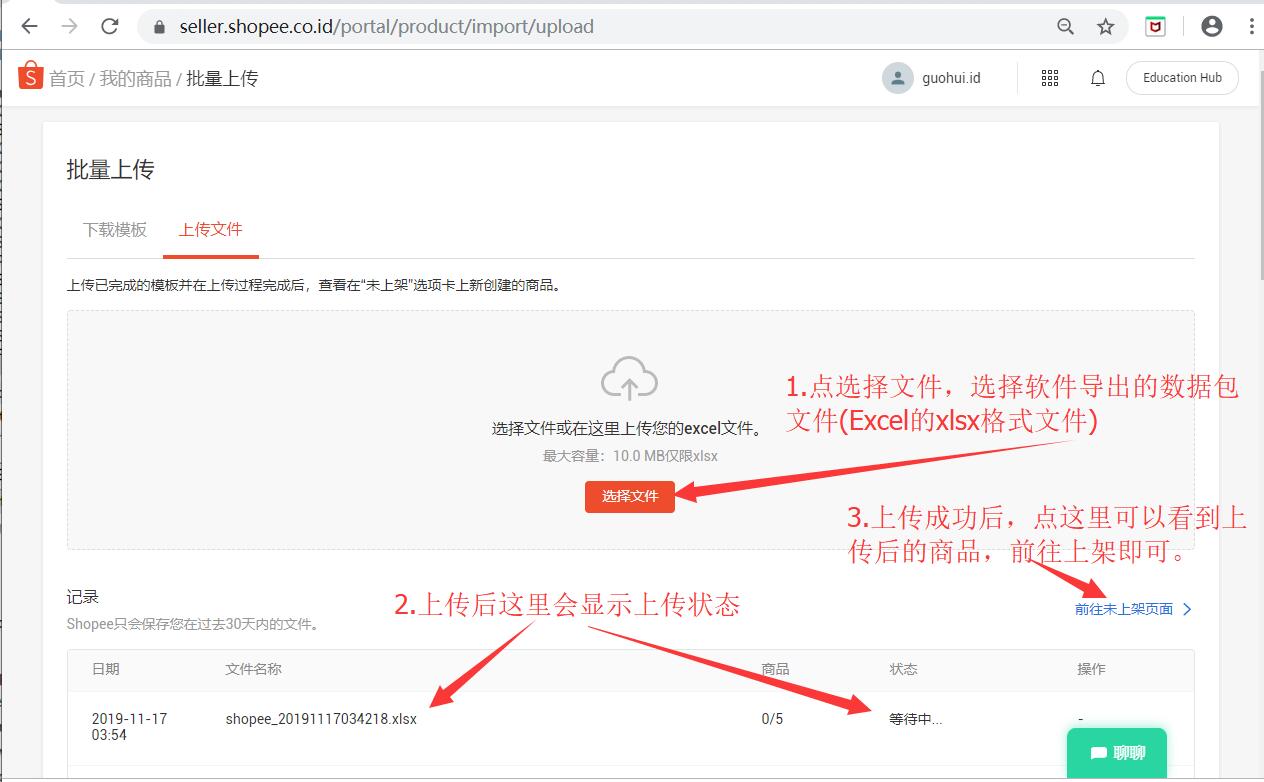Click the 文件名称 column header
The height and width of the screenshot is (782, 1264).
point(253,669)
